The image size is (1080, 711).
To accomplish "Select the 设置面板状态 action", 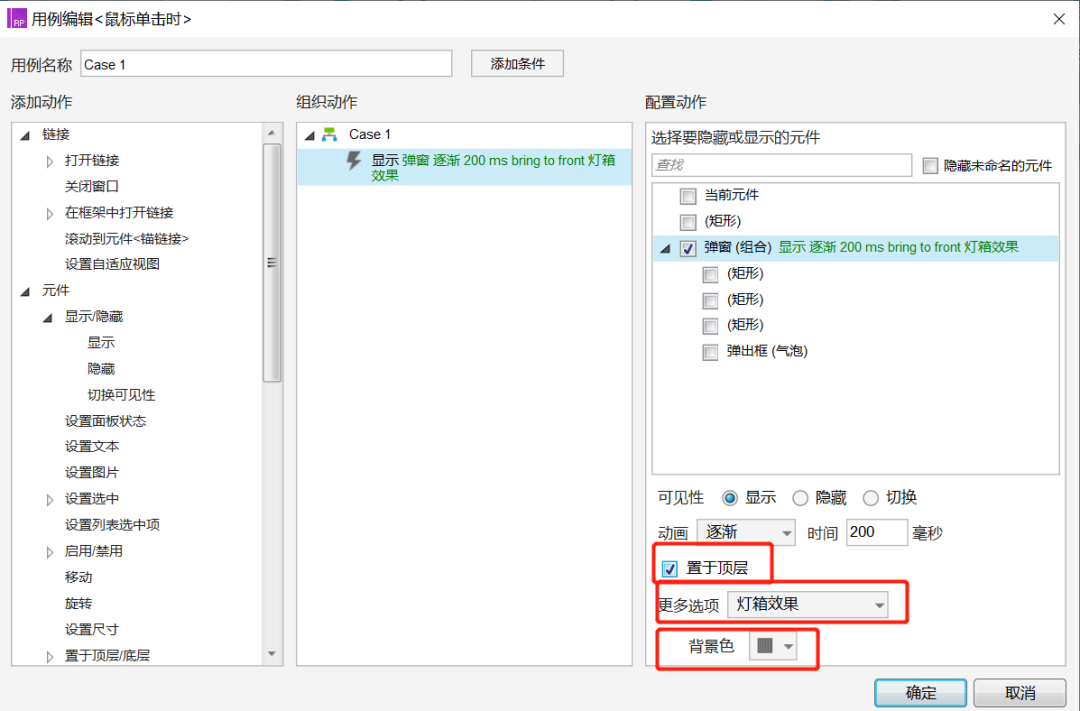I will coord(105,421).
